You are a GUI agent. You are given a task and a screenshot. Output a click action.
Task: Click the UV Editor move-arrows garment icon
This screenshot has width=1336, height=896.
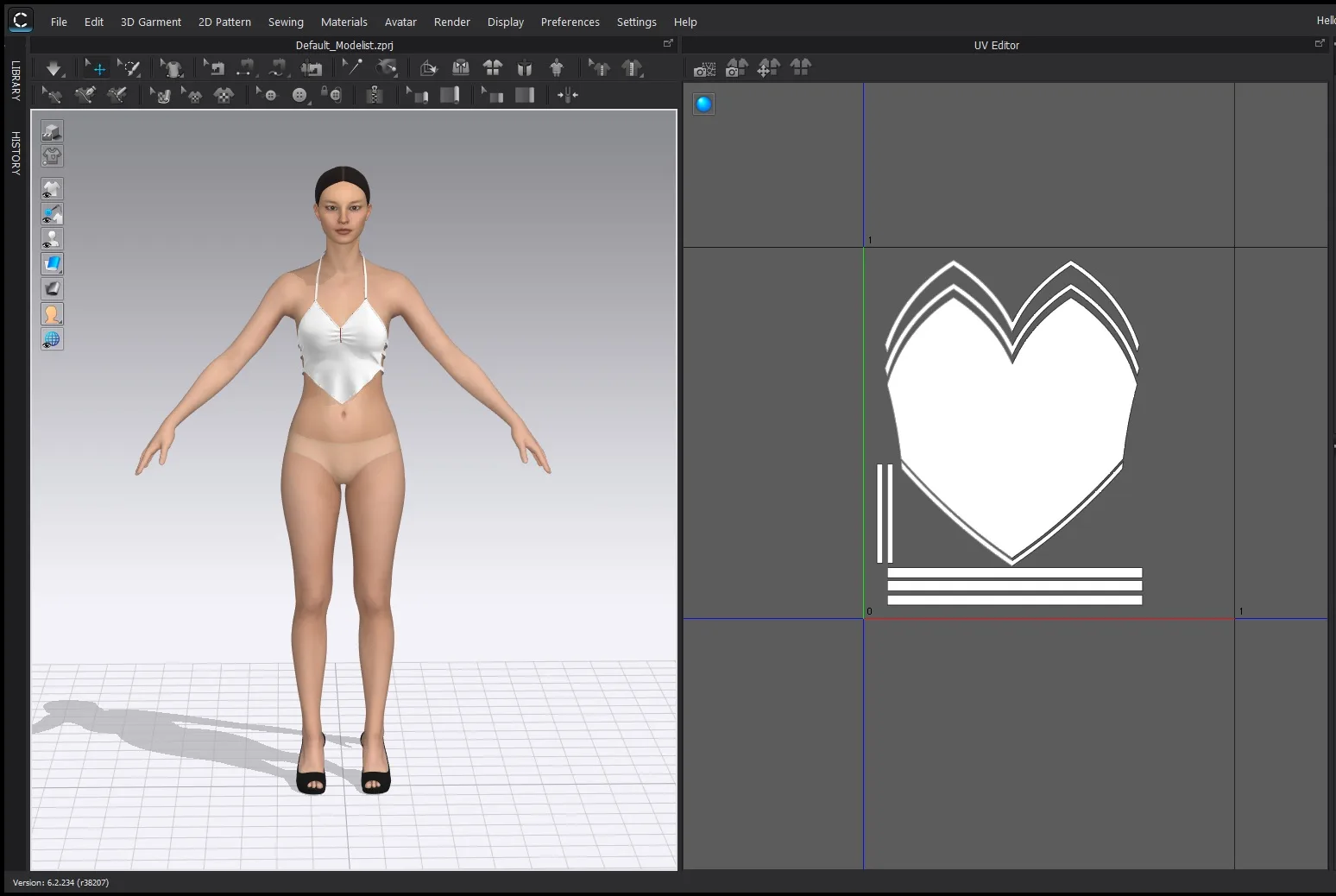(768, 67)
